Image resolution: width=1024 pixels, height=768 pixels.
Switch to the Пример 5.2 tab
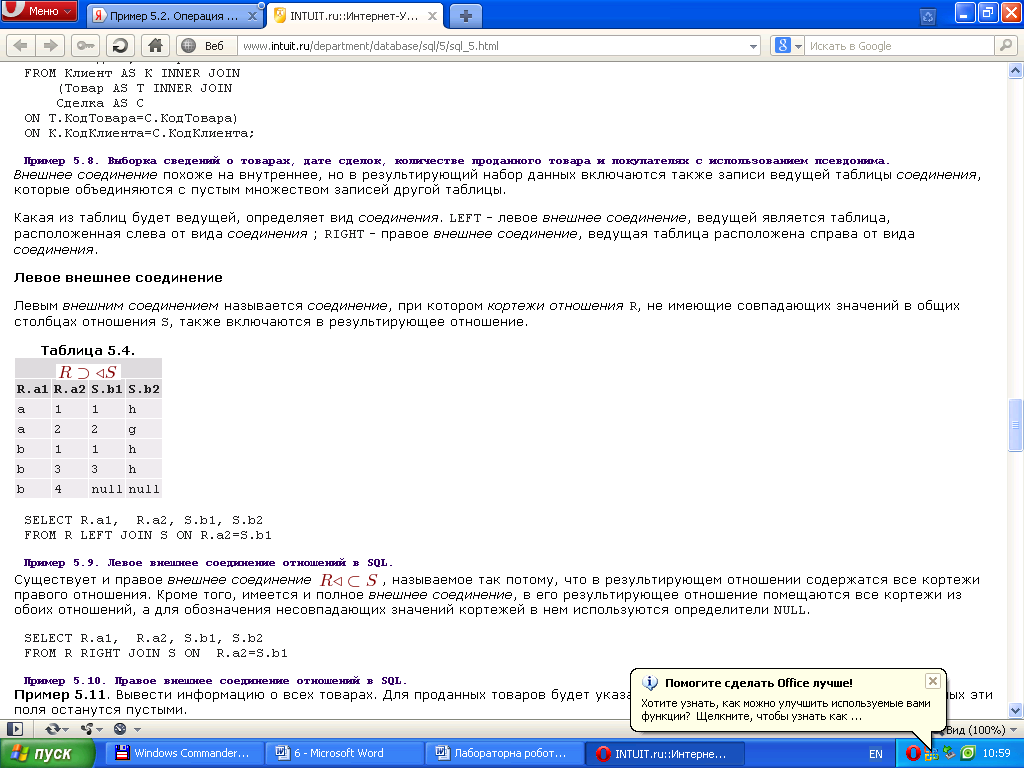click(x=170, y=16)
